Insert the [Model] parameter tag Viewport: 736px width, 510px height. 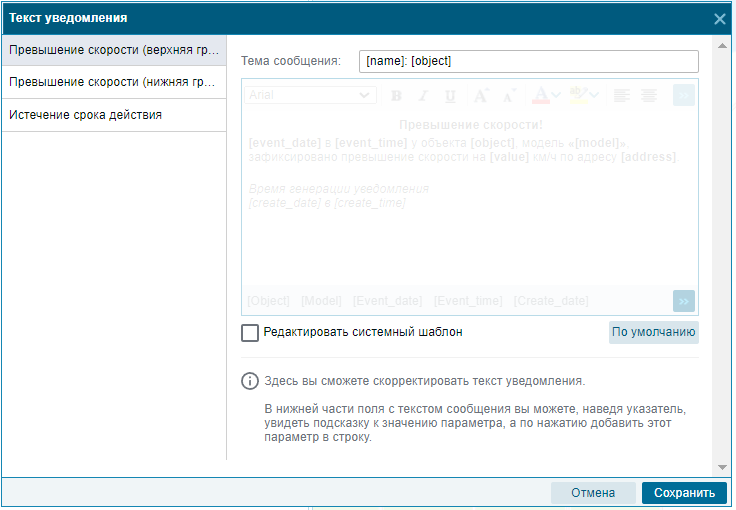(321, 301)
